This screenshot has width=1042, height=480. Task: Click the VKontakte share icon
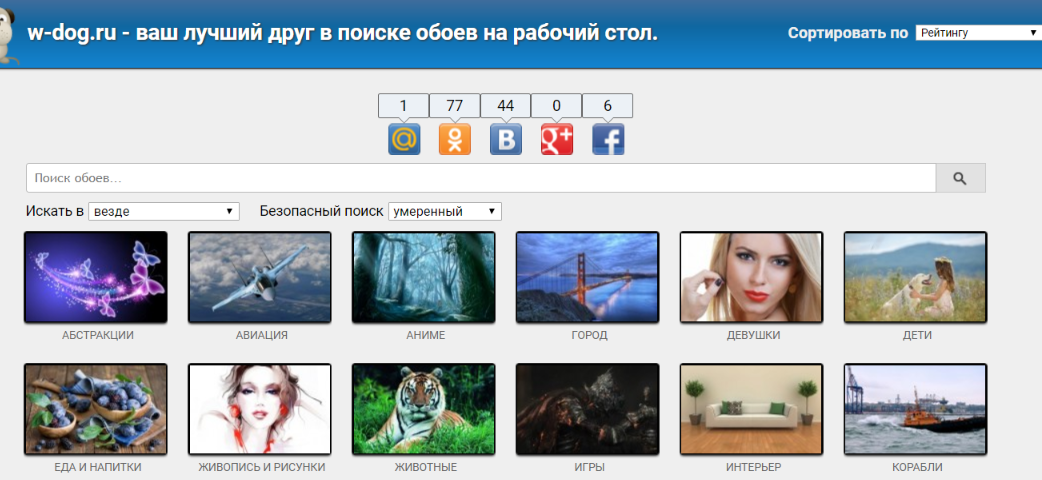coord(506,139)
